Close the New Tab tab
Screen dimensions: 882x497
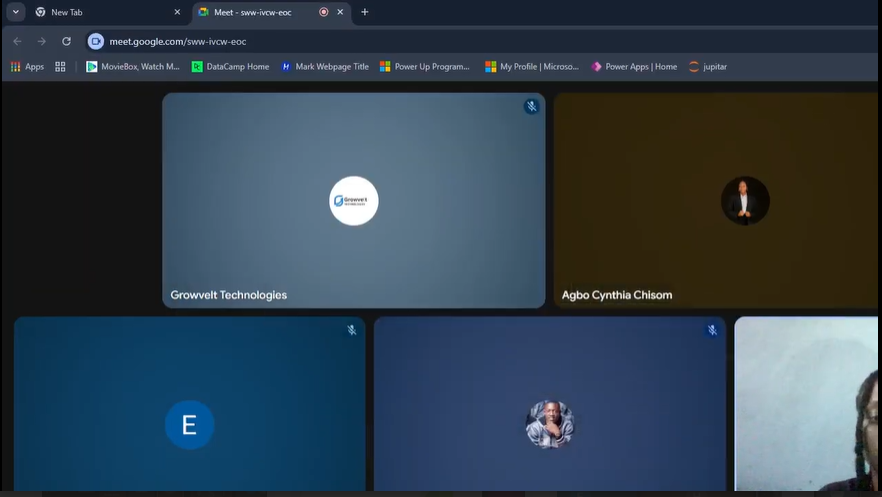point(177,12)
